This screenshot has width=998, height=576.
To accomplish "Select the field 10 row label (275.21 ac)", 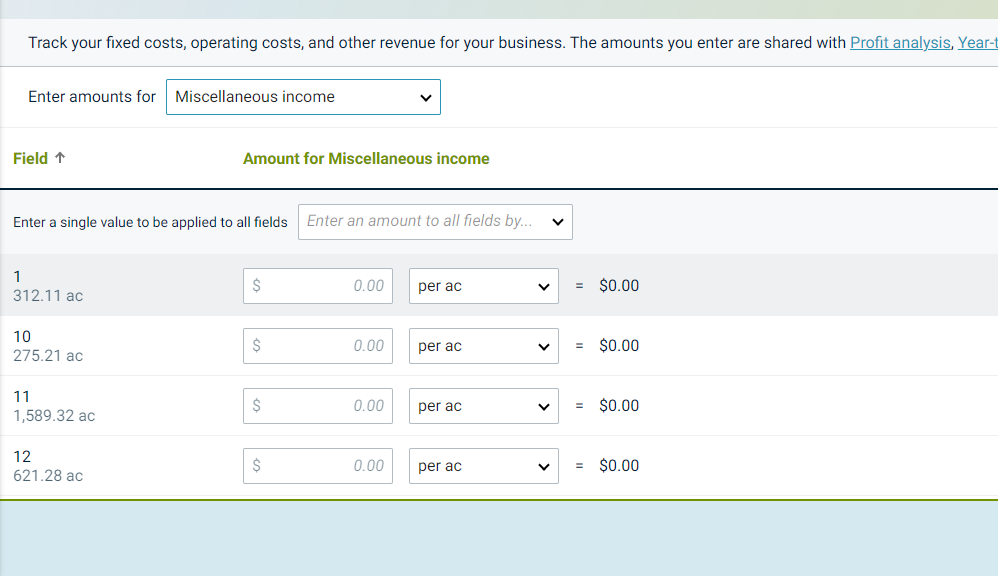I will click(48, 346).
